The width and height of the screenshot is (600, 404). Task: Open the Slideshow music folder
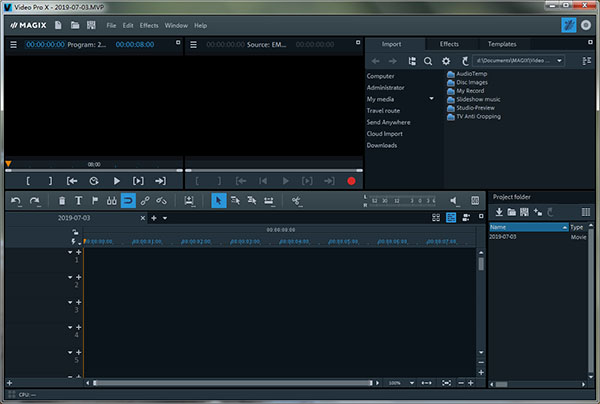pyautogui.click(x=474, y=99)
